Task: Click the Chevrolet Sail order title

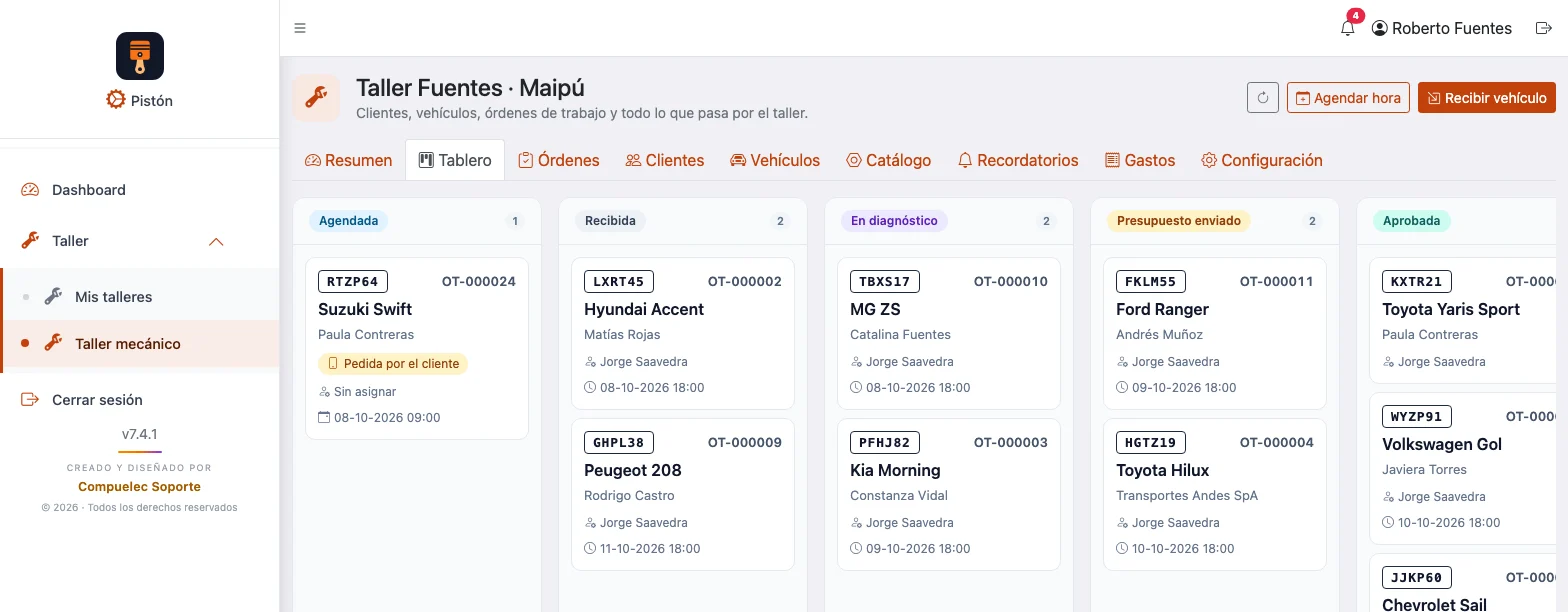Action: (x=1434, y=605)
